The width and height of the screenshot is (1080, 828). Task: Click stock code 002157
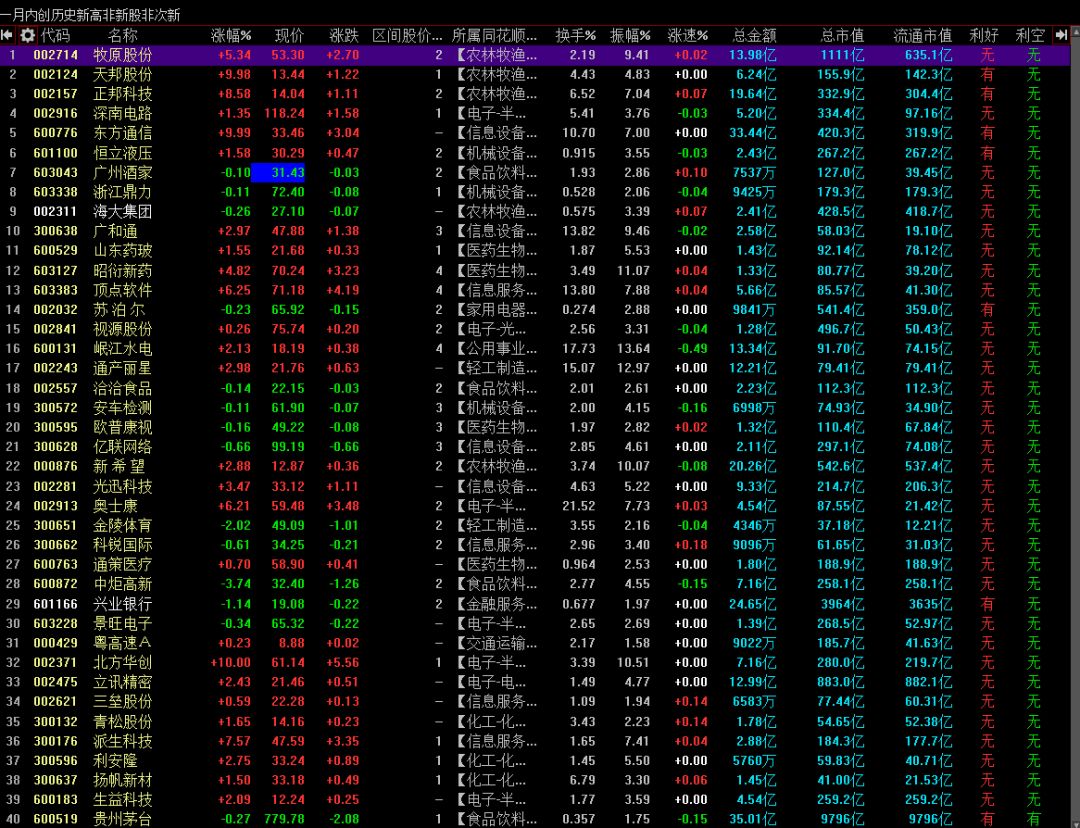(x=56, y=94)
